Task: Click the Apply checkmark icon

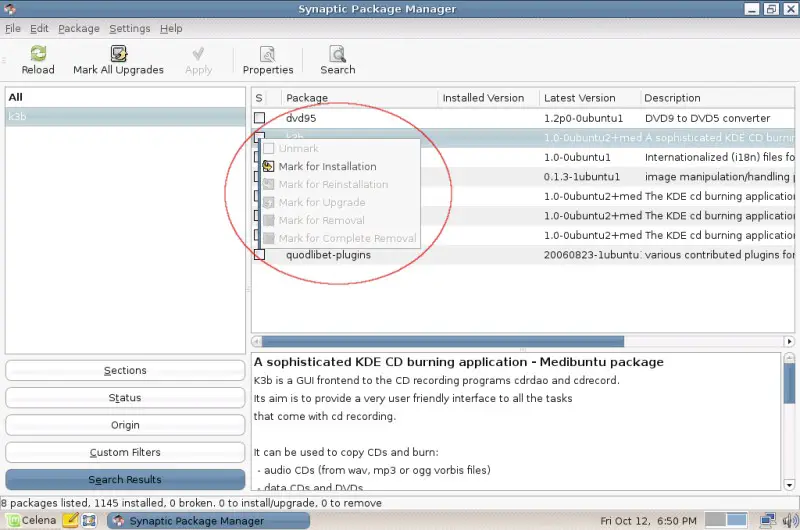Action: click(x=198, y=54)
